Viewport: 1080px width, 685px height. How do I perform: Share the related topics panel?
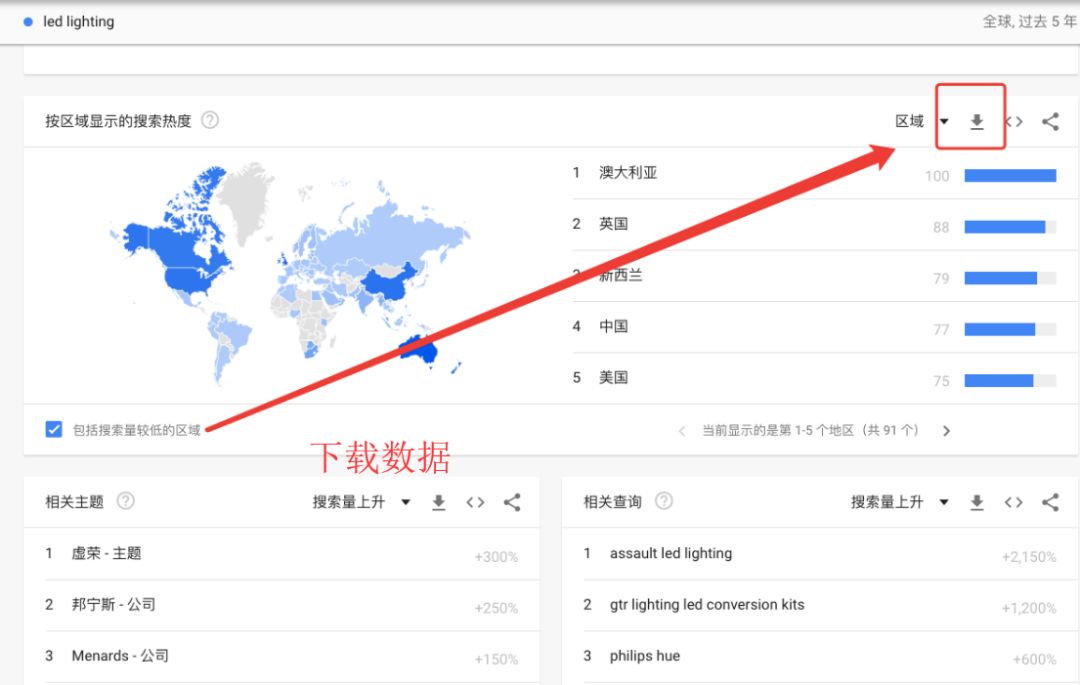click(x=512, y=503)
